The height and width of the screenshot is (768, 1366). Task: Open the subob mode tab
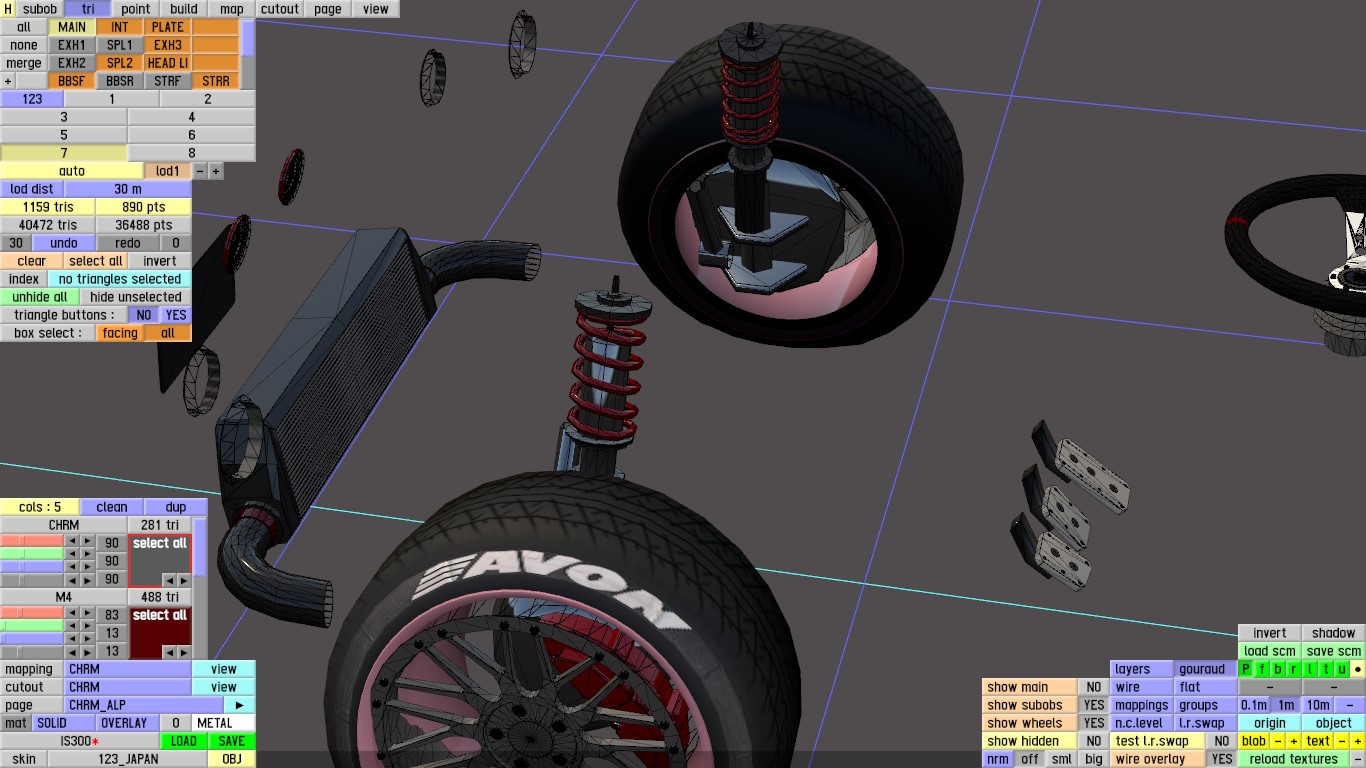(x=40, y=9)
